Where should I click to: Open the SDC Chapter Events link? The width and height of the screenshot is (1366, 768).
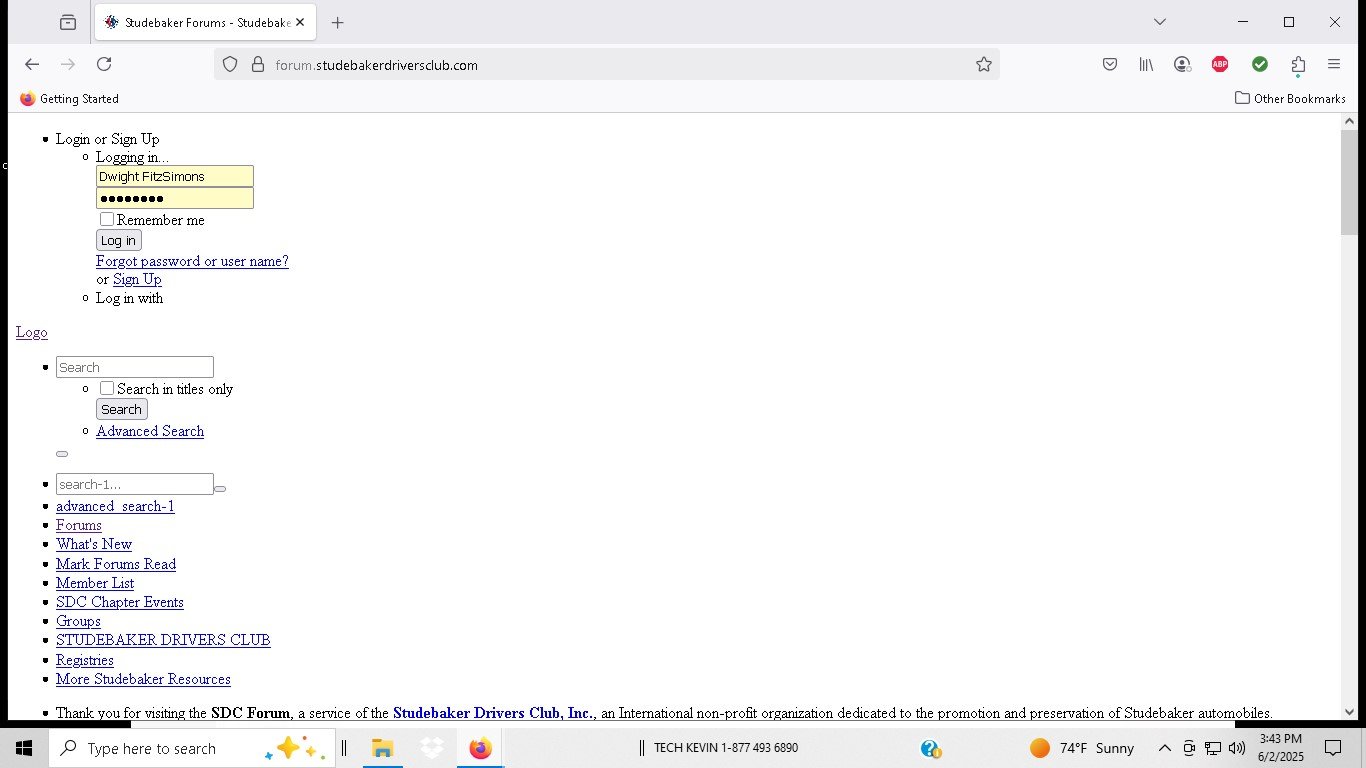click(x=120, y=602)
